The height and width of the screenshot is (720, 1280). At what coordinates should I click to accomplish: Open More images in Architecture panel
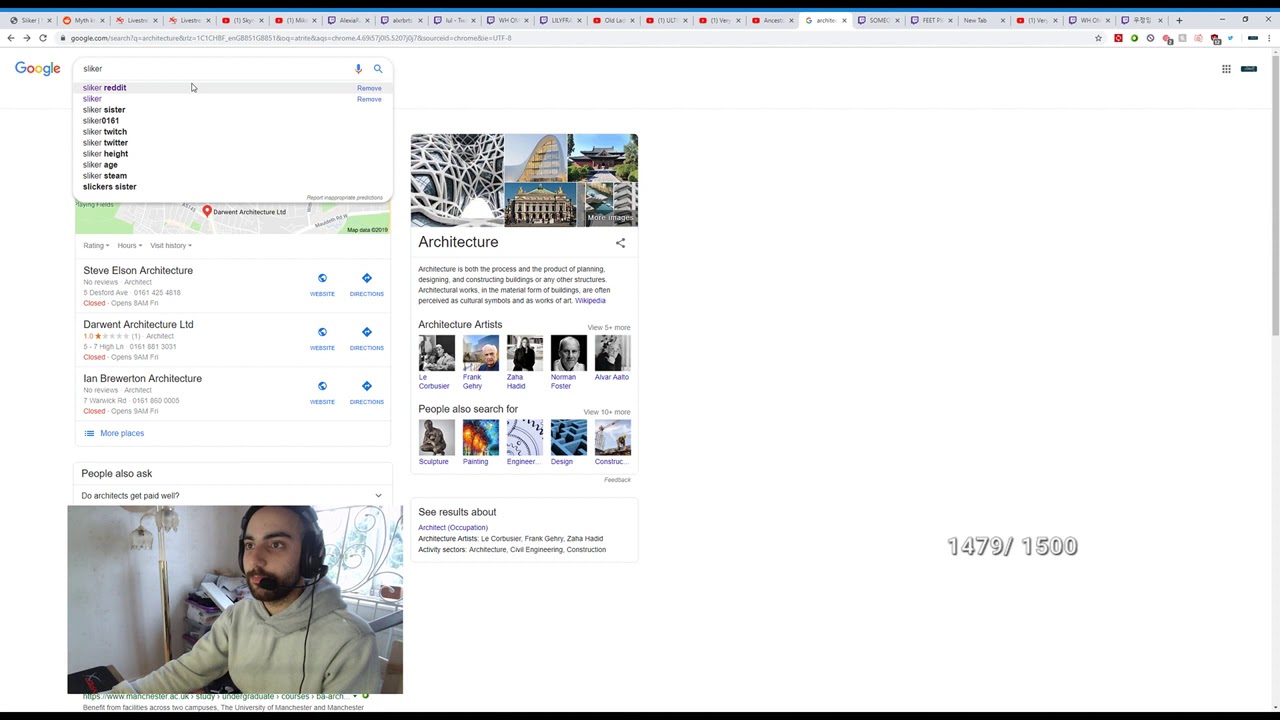[x=610, y=204]
